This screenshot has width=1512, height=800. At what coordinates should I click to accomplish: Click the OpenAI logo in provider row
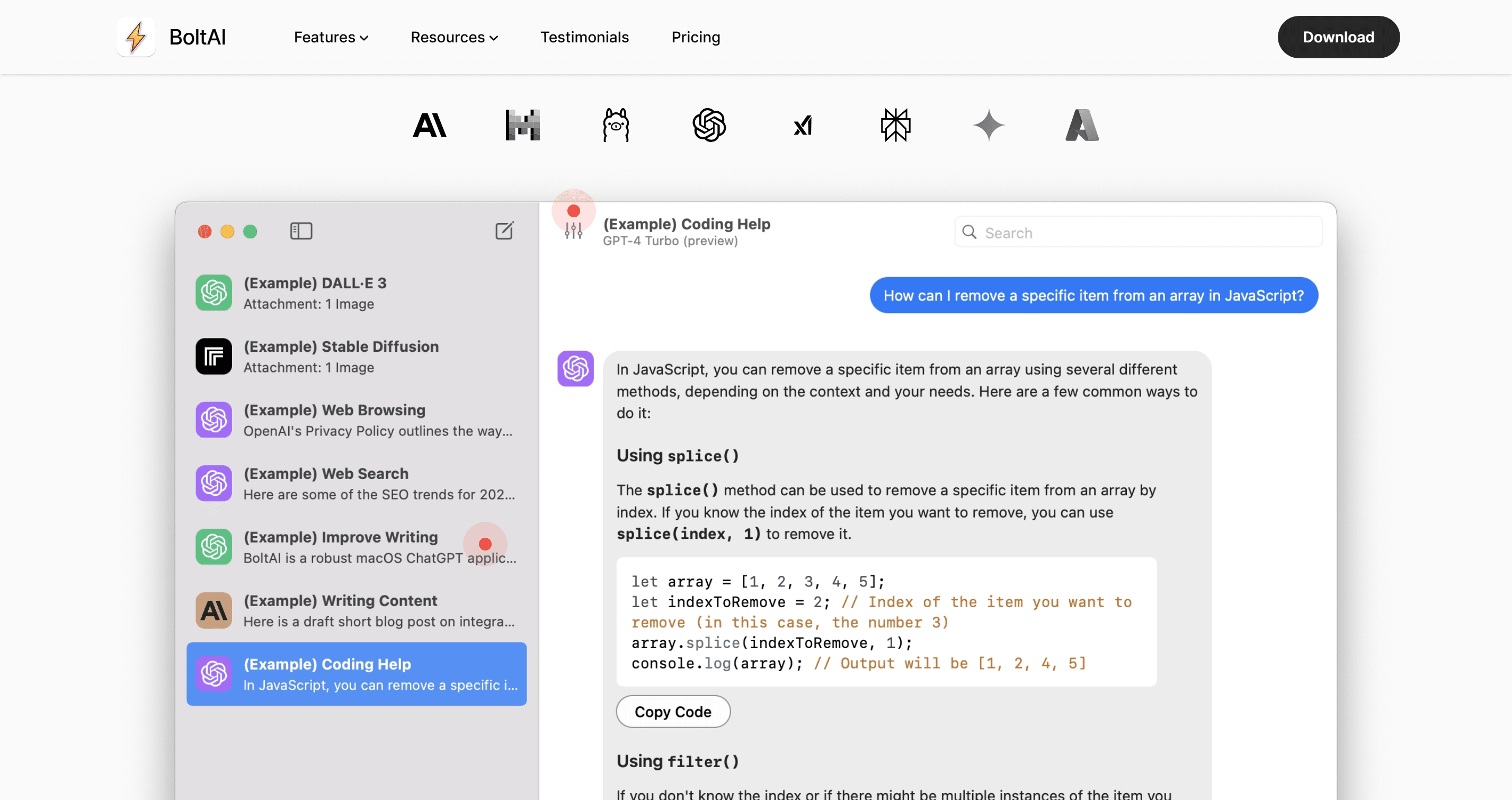709,125
